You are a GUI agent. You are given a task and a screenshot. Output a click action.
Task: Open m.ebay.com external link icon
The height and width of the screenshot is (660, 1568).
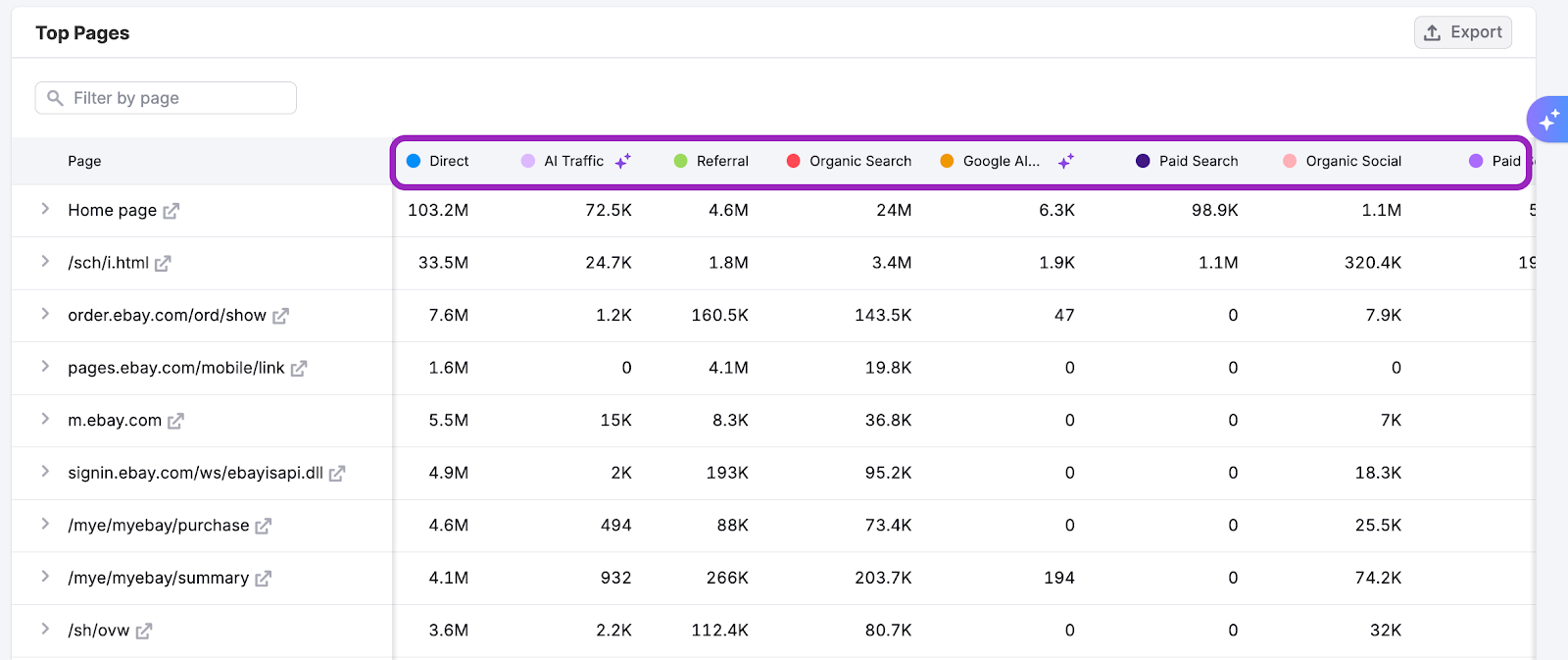175,421
